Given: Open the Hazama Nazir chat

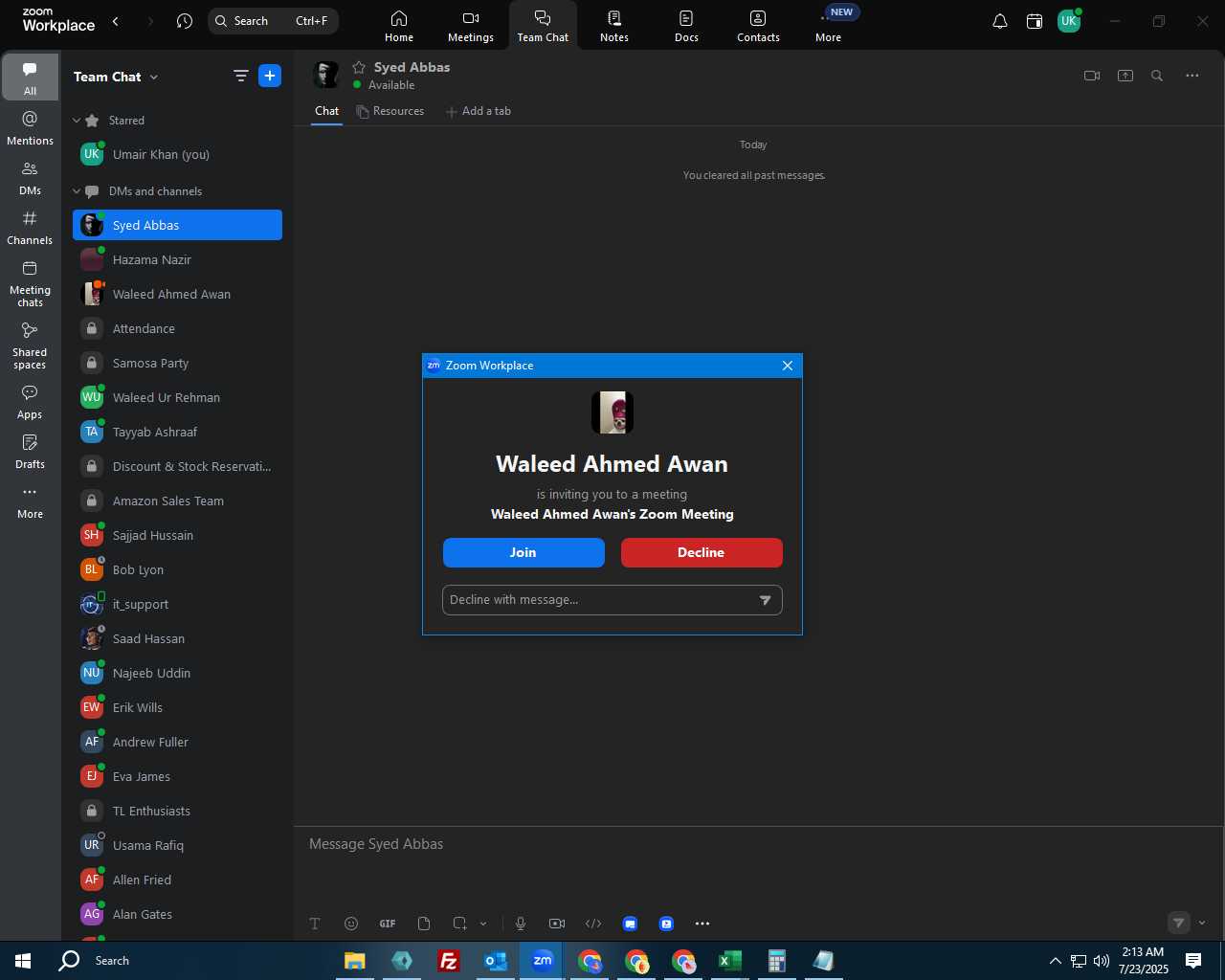Looking at the screenshot, I should pos(178,260).
